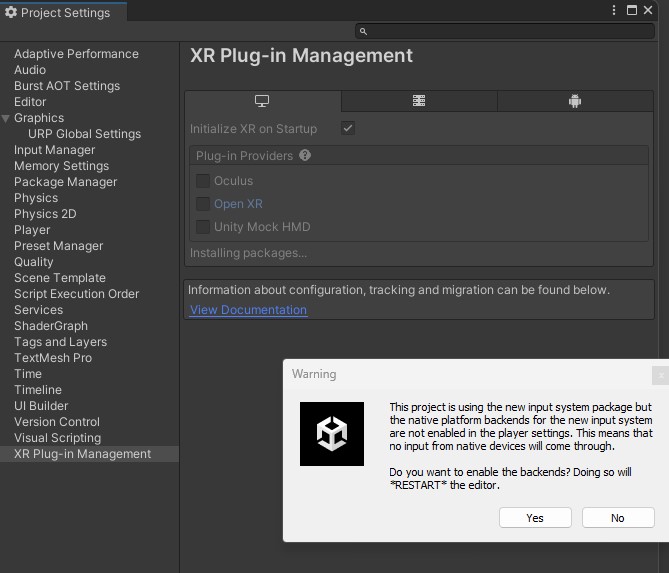Open Visual Scripting settings
The width and height of the screenshot is (669, 573).
click(58, 438)
